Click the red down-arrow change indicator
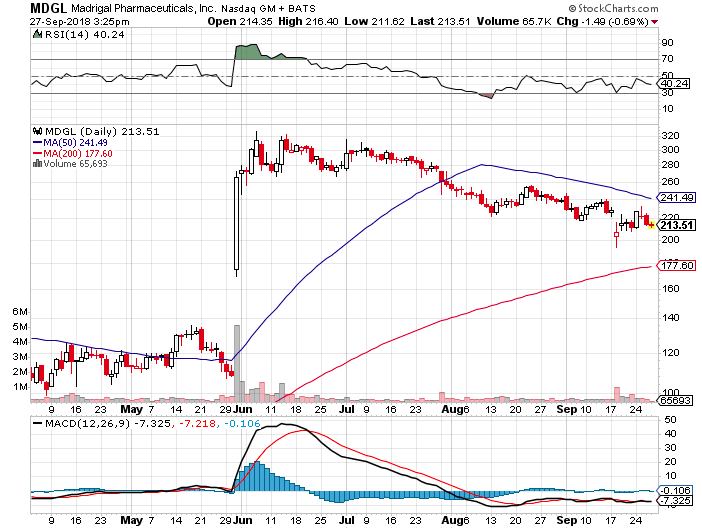The image size is (702, 531). click(655, 22)
